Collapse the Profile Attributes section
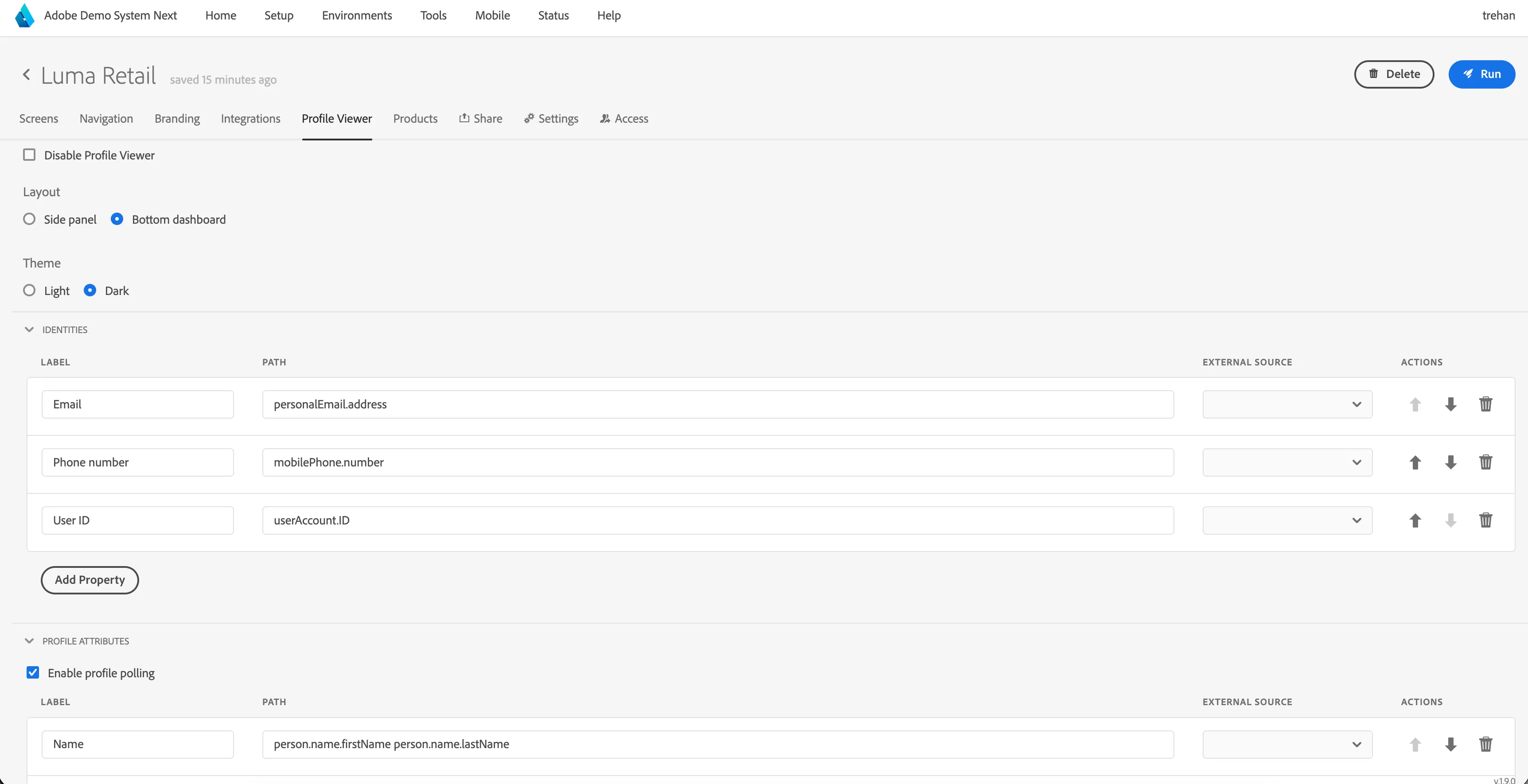Viewport: 1528px width, 784px height. coord(29,641)
